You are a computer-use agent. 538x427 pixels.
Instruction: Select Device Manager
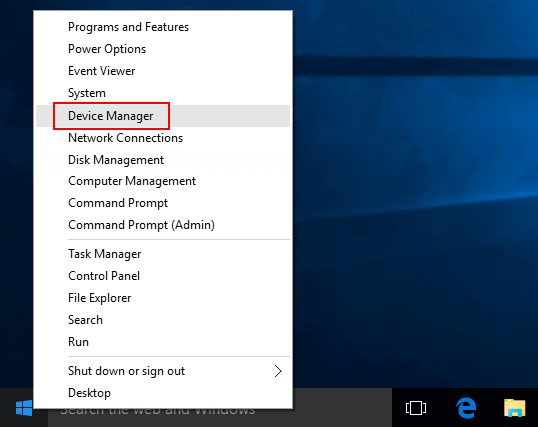[x=163, y=116]
